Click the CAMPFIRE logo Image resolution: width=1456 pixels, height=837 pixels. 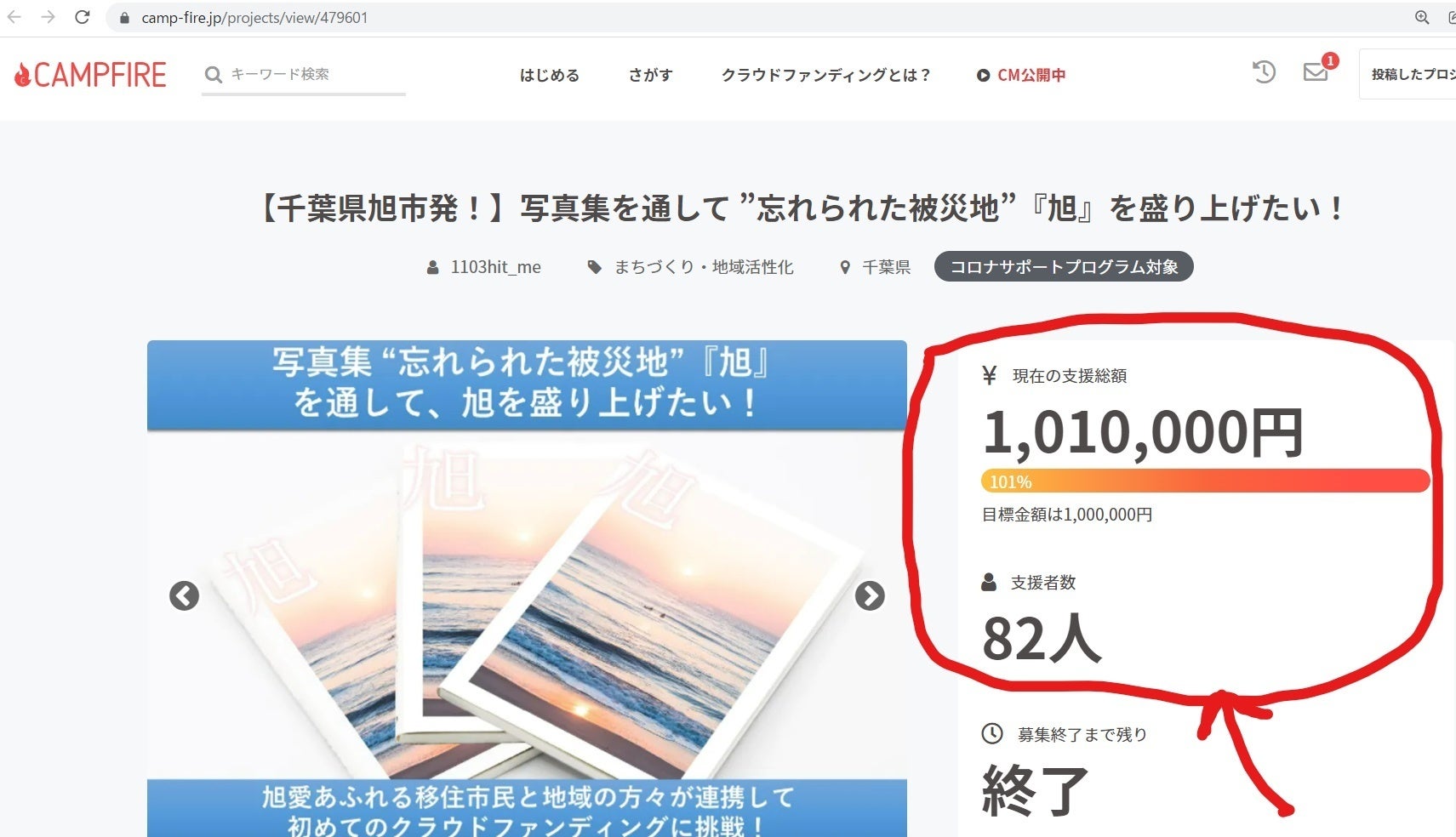90,75
